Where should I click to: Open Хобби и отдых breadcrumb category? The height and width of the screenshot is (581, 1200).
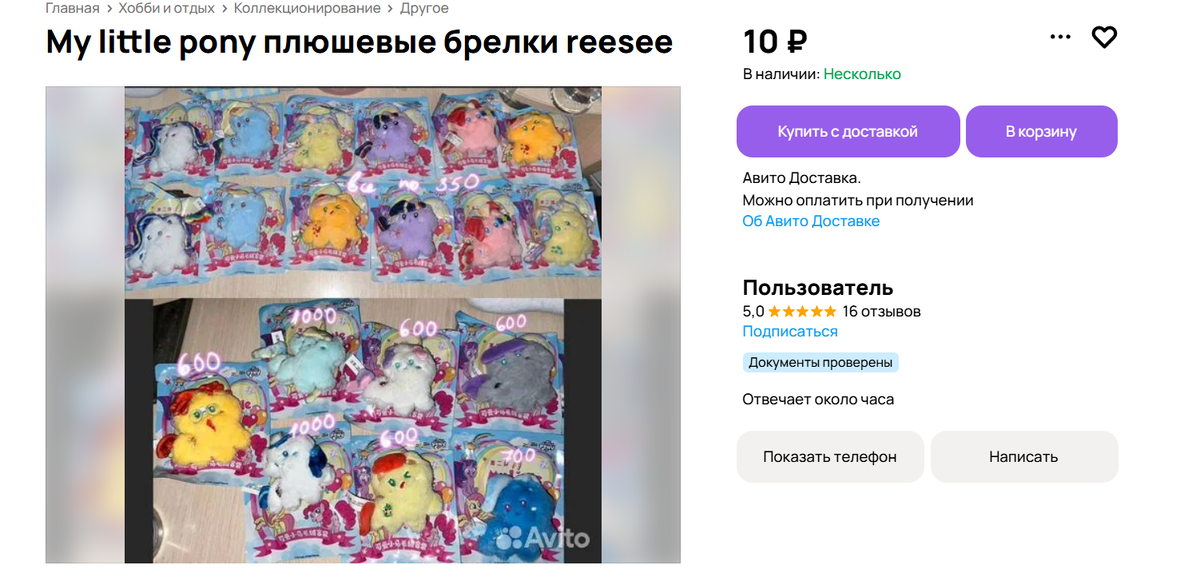(x=167, y=8)
